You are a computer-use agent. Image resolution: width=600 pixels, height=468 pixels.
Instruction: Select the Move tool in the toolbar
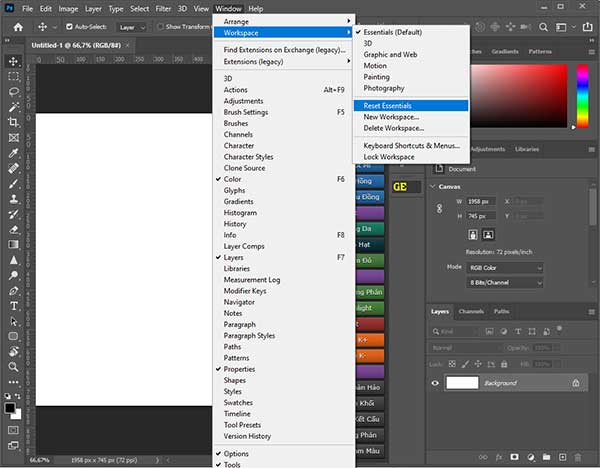pyautogui.click(x=13, y=61)
